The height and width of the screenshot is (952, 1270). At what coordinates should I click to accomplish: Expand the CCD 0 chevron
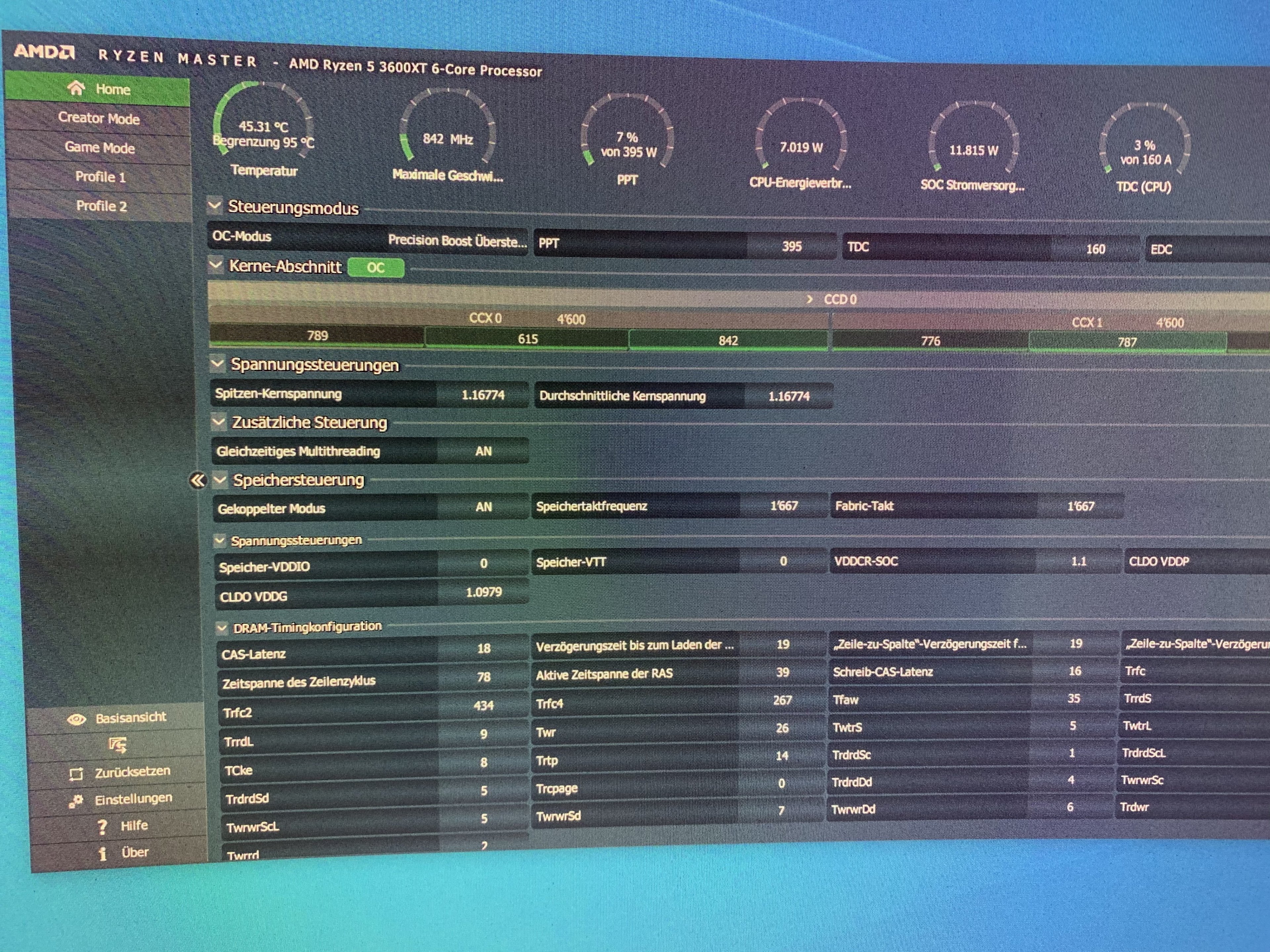pyautogui.click(x=810, y=299)
